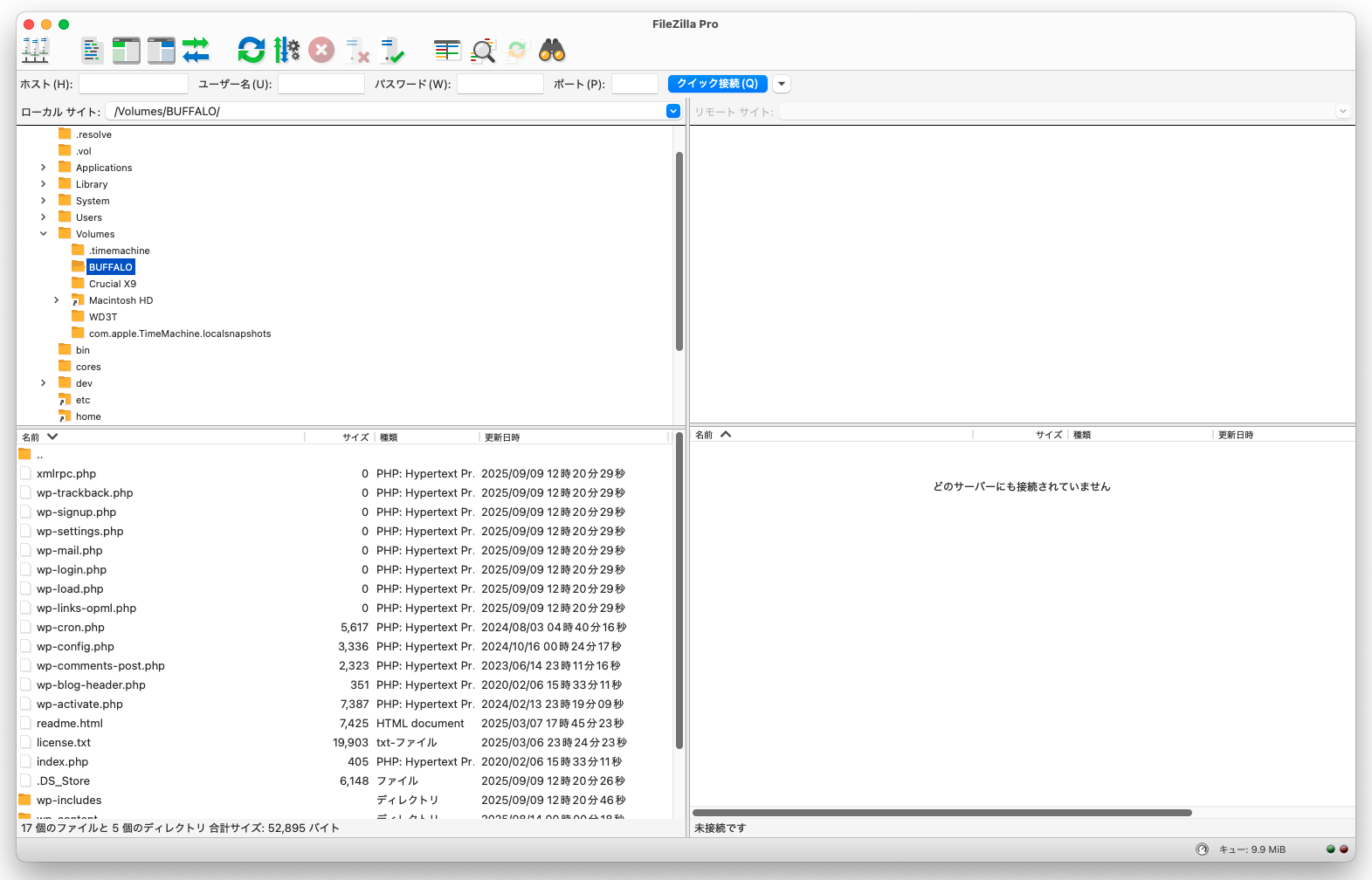Sort local files by modified date header

[574, 437]
